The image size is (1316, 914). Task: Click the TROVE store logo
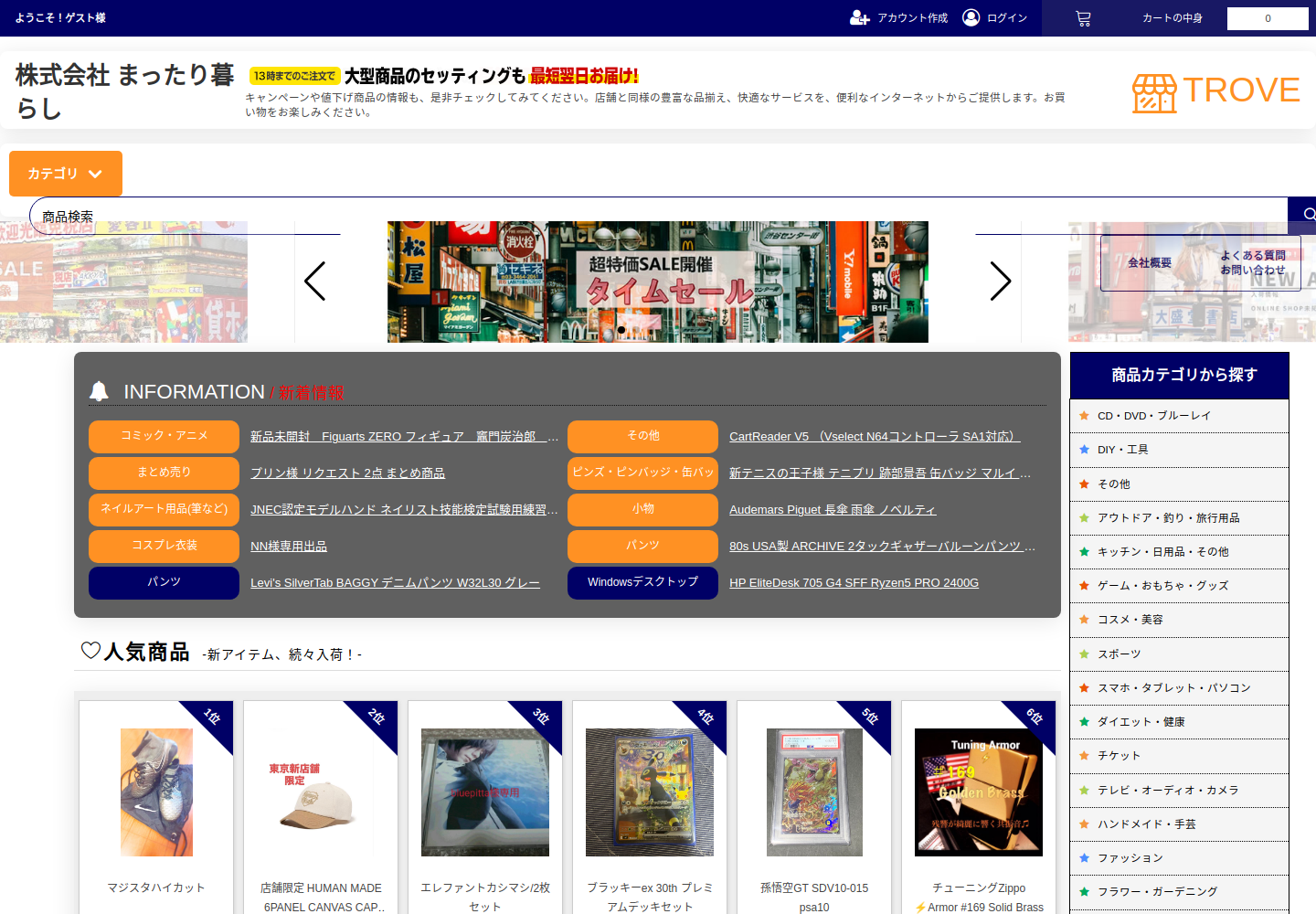click(x=1216, y=91)
